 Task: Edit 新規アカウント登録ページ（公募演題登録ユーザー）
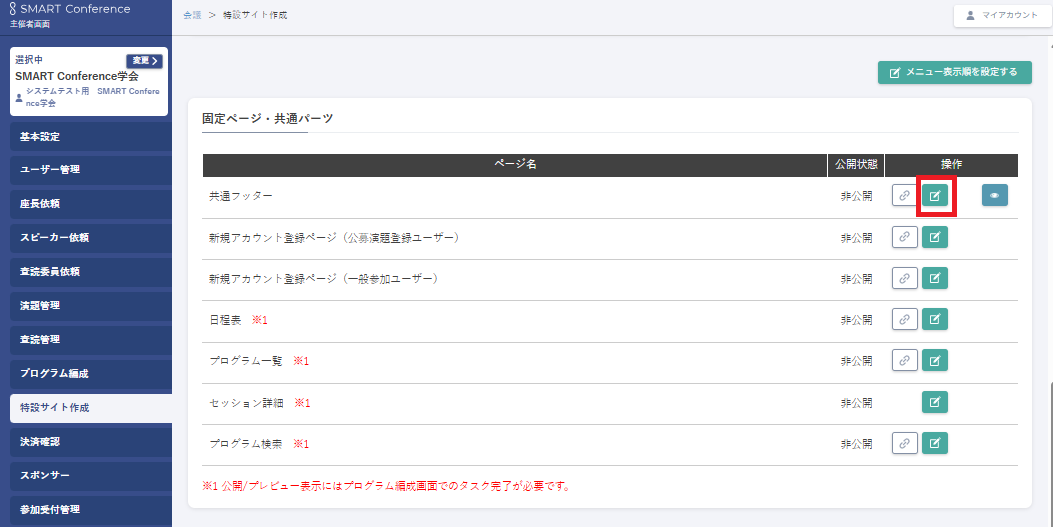(934, 237)
